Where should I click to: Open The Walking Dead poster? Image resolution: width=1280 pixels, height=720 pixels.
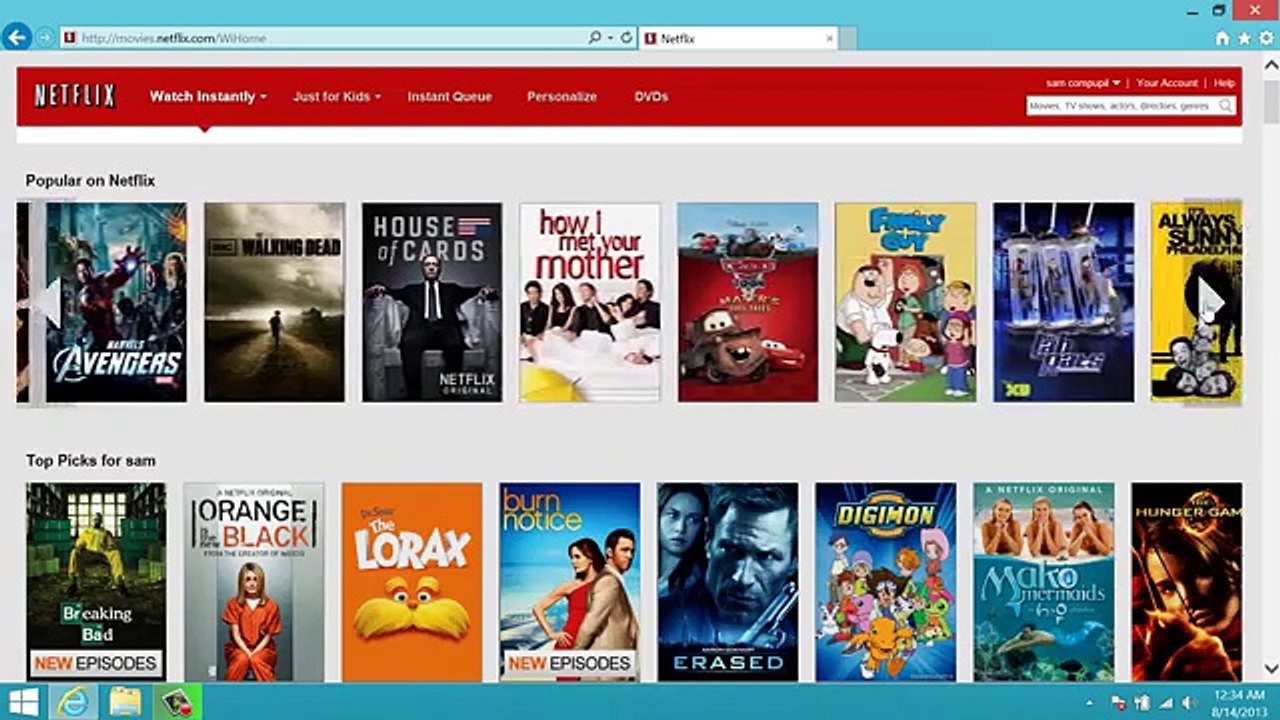tap(274, 303)
